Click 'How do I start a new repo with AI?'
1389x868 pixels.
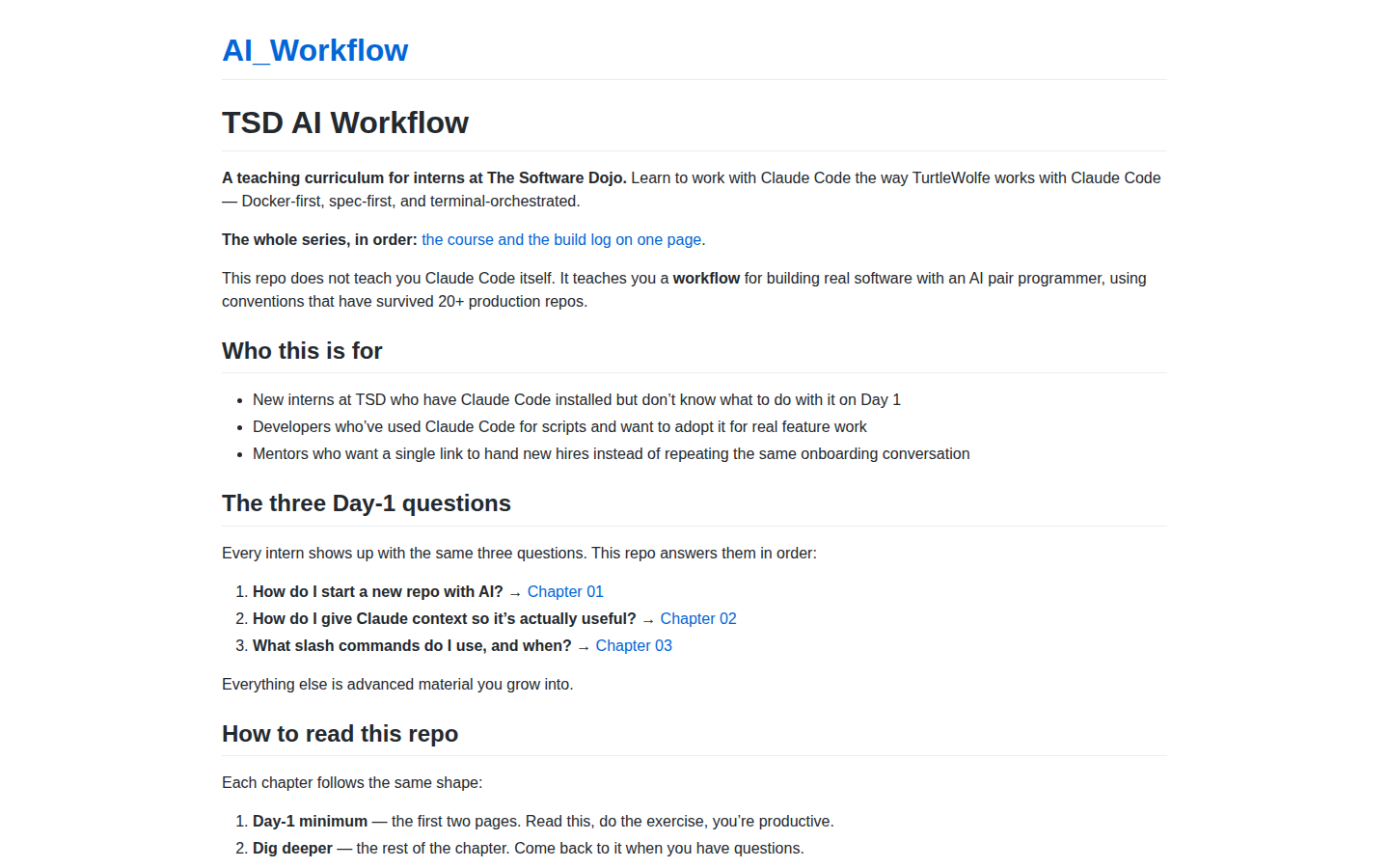[x=378, y=591]
